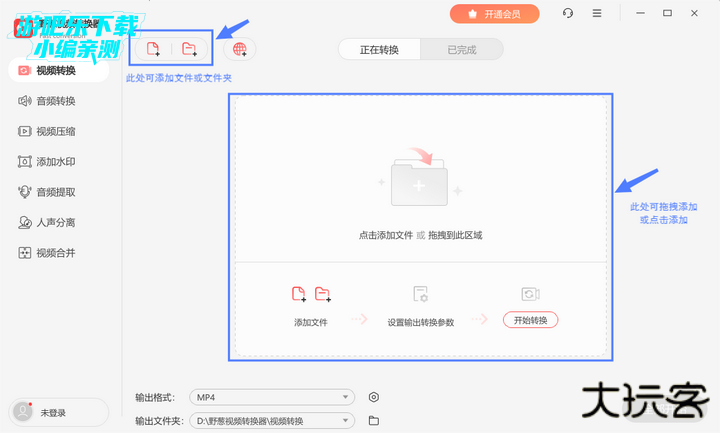
Task: Click the 开通会员 button
Action: tap(494, 13)
